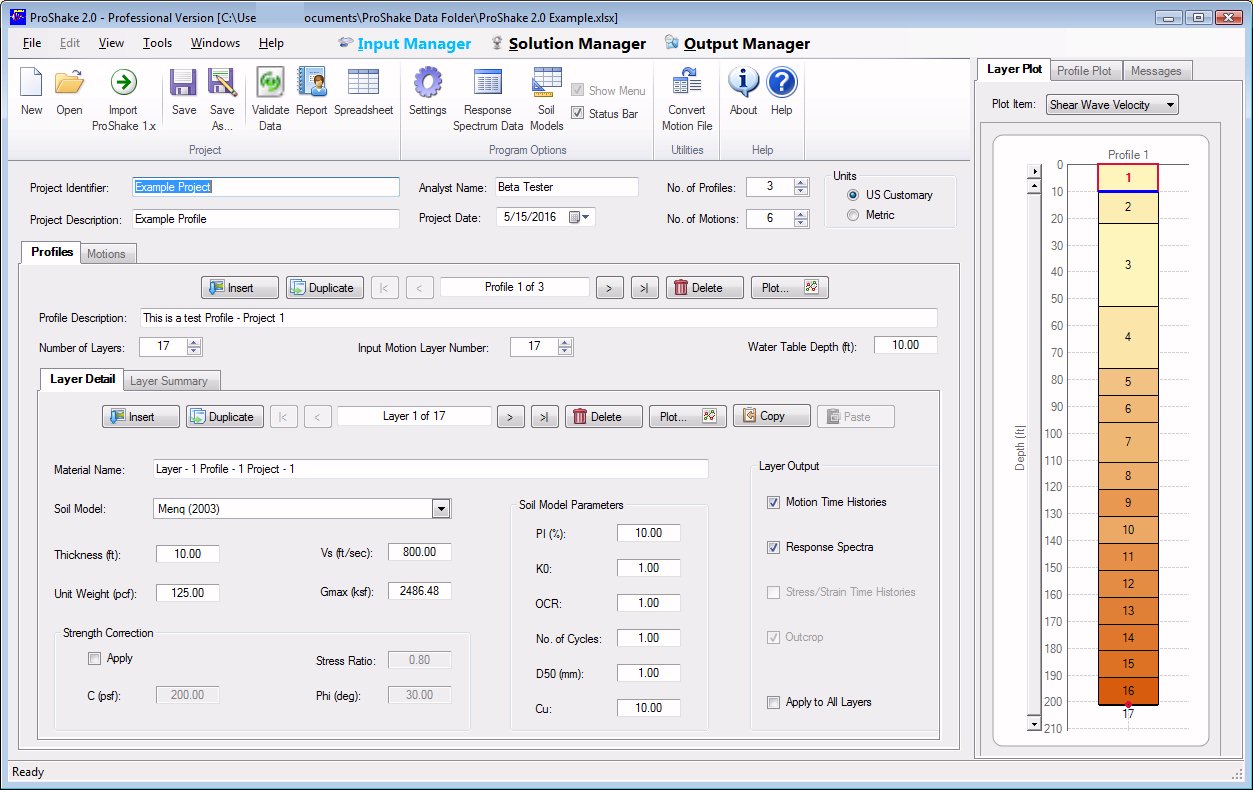The image size is (1253, 790).
Task: Open the File menu
Action: tap(32, 43)
